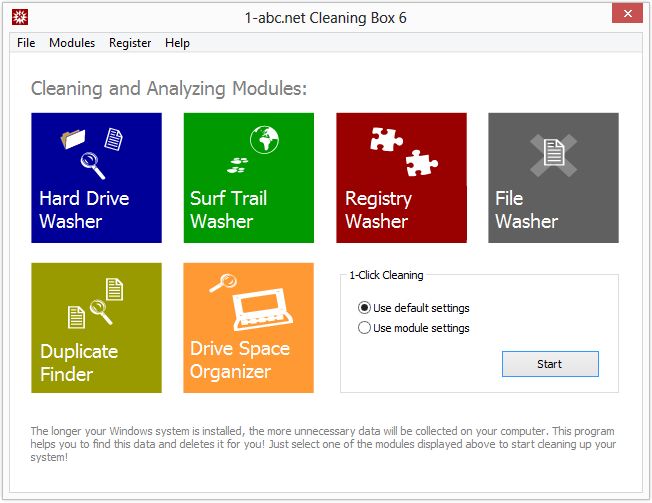Viewport: 652px width, 503px height.
Task: Close the Cleaning Box window
Action: [x=627, y=14]
